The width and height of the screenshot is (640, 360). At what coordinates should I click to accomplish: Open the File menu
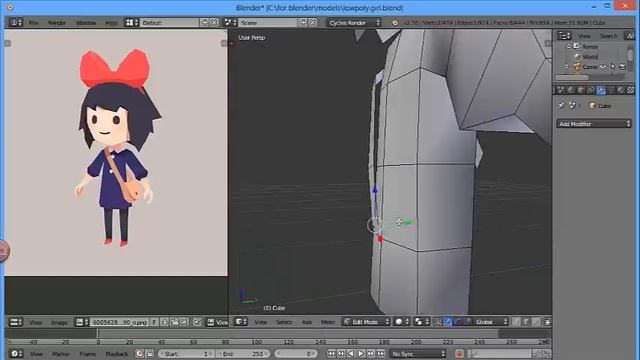click(x=34, y=23)
